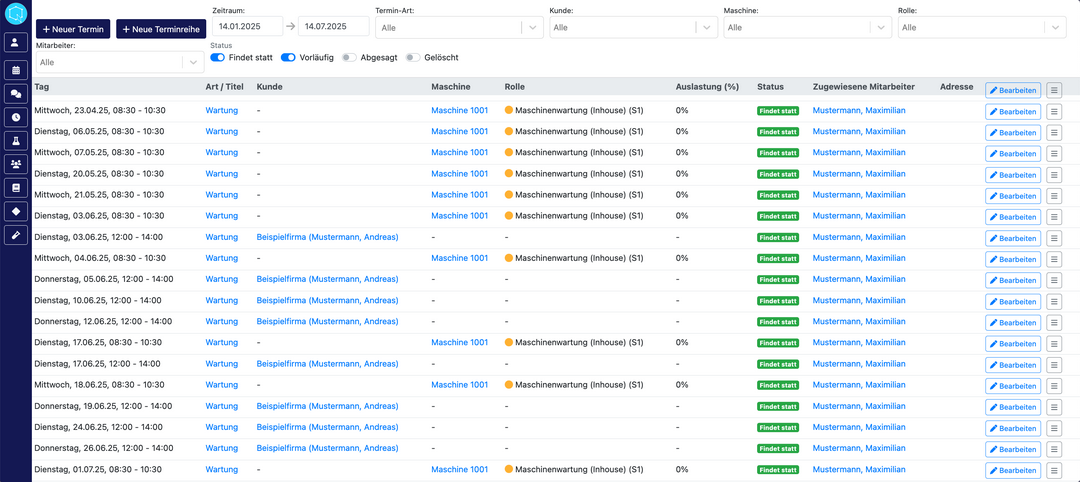Enable the Abgesagt status filter

[350, 58]
